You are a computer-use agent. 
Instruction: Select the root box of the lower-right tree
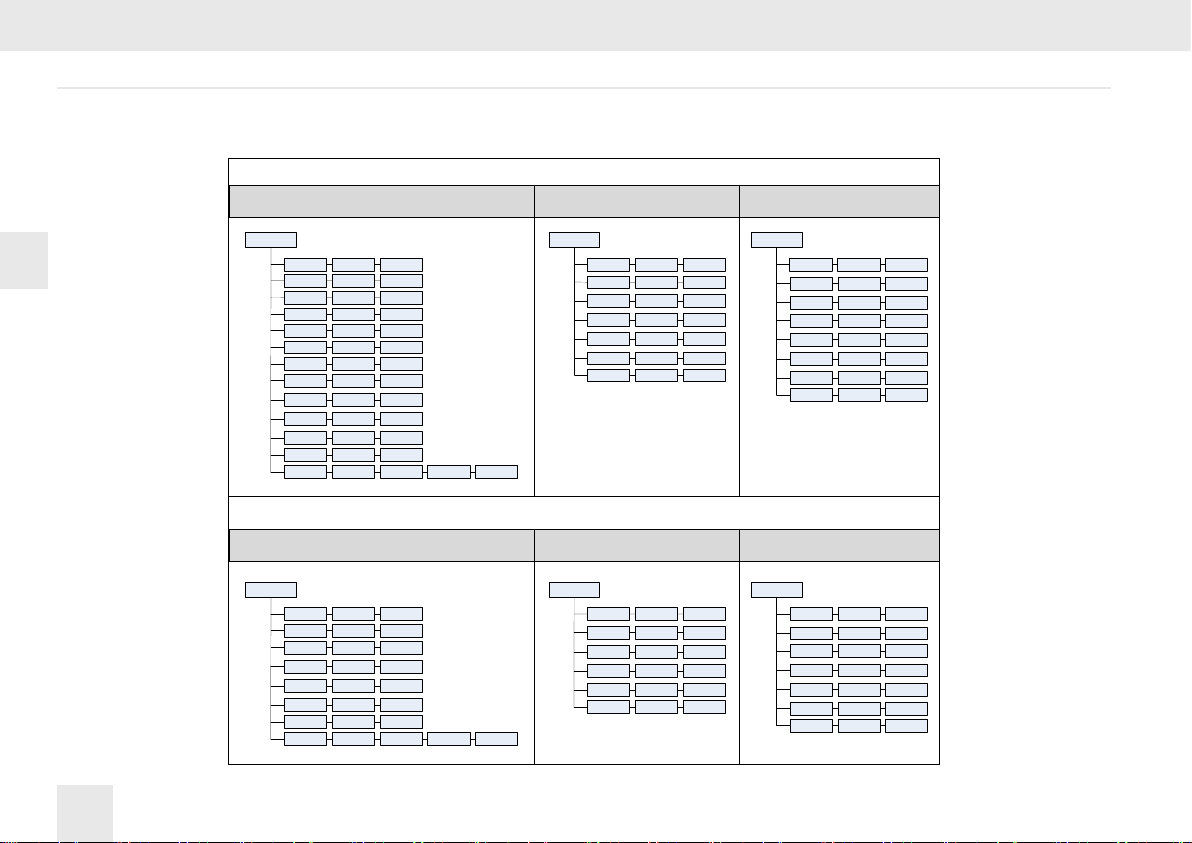[x=777, y=590]
